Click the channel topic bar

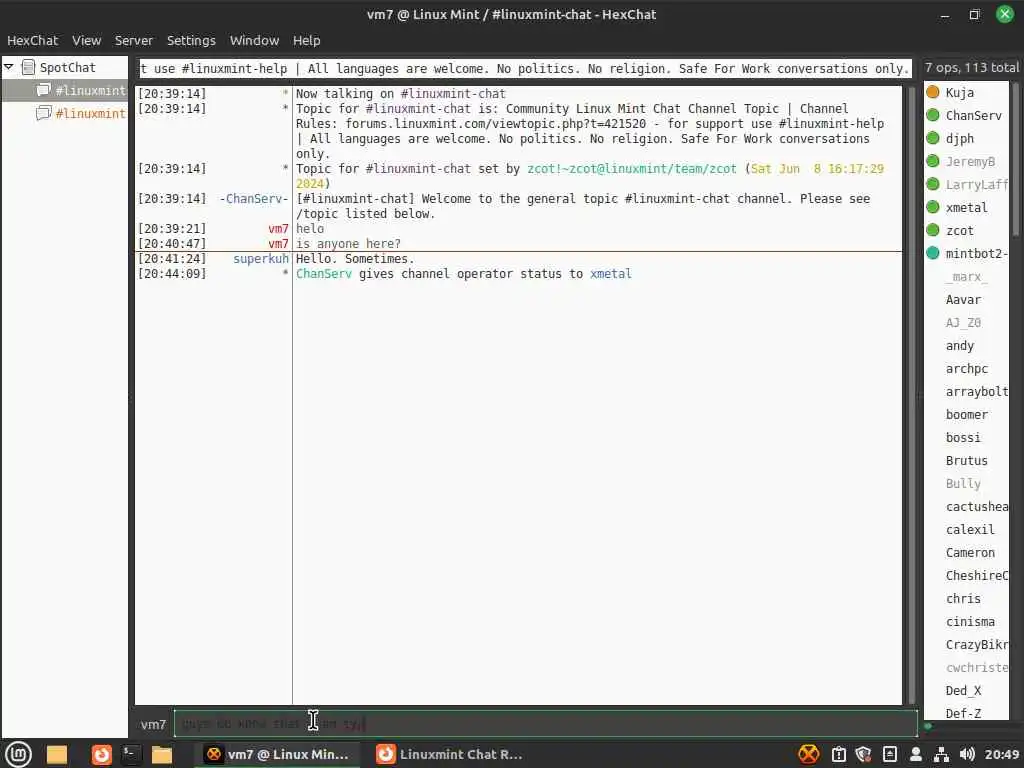click(x=524, y=69)
